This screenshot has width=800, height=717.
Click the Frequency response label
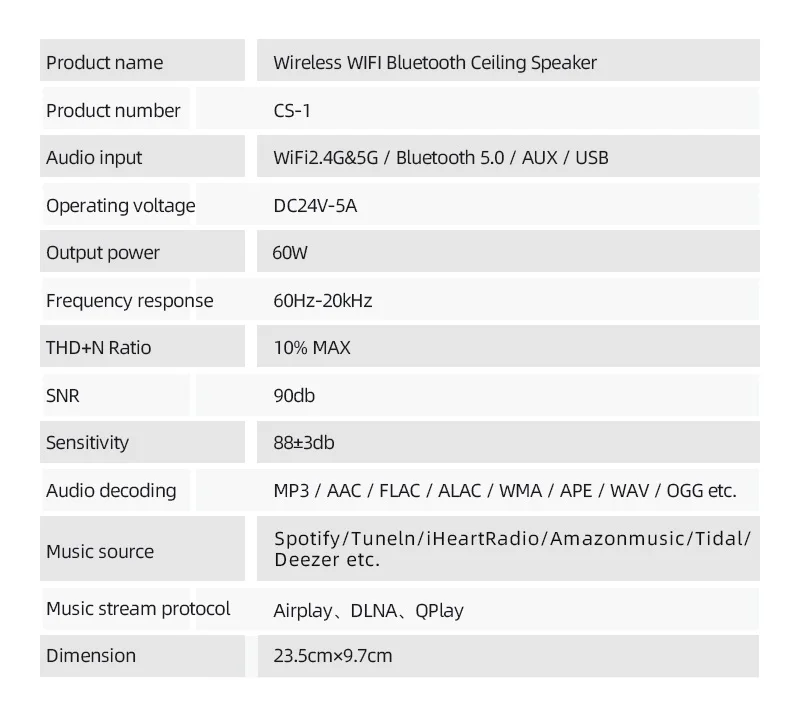[x=129, y=300]
